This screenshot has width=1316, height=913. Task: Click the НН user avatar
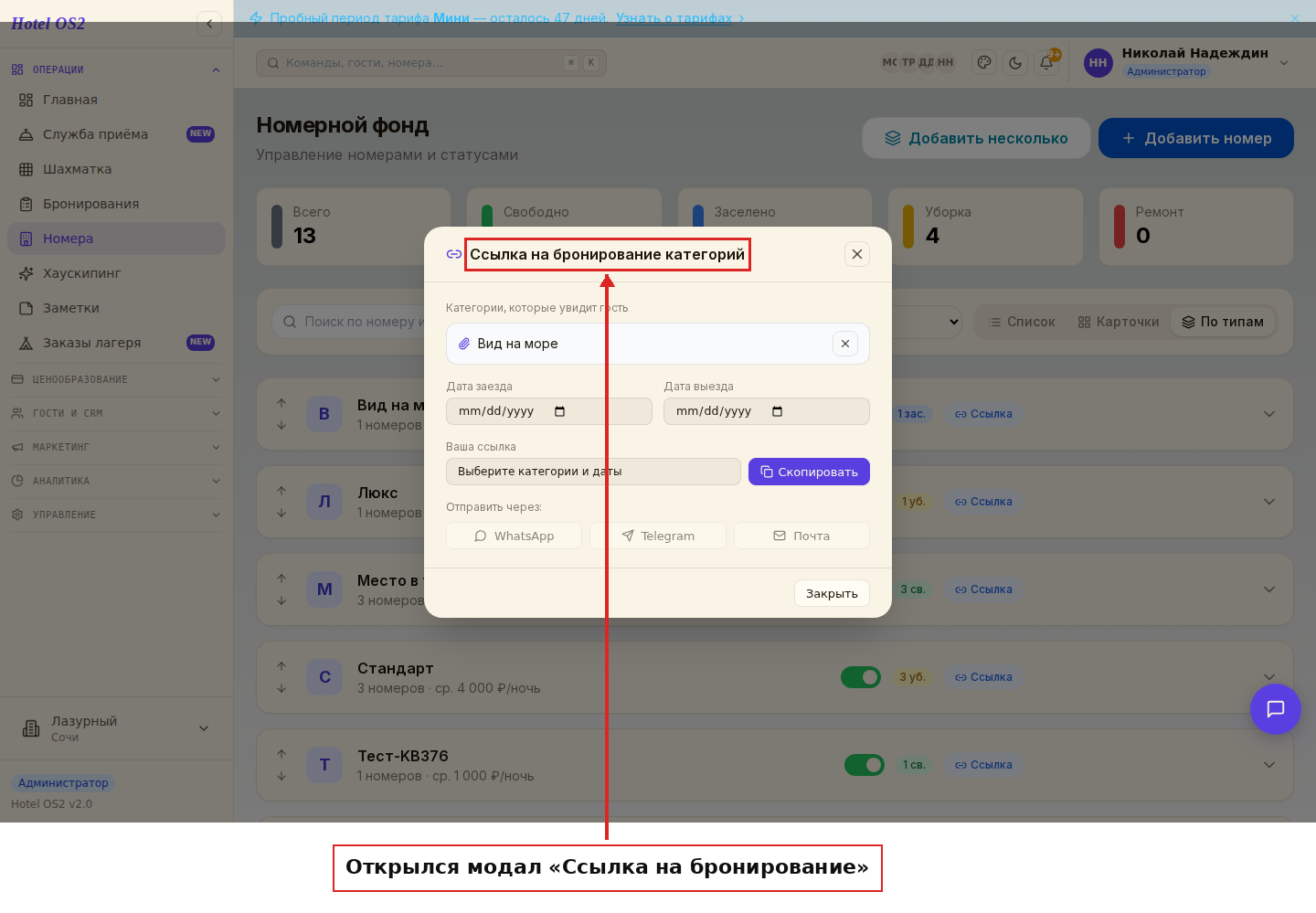click(x=1098, y=63)
